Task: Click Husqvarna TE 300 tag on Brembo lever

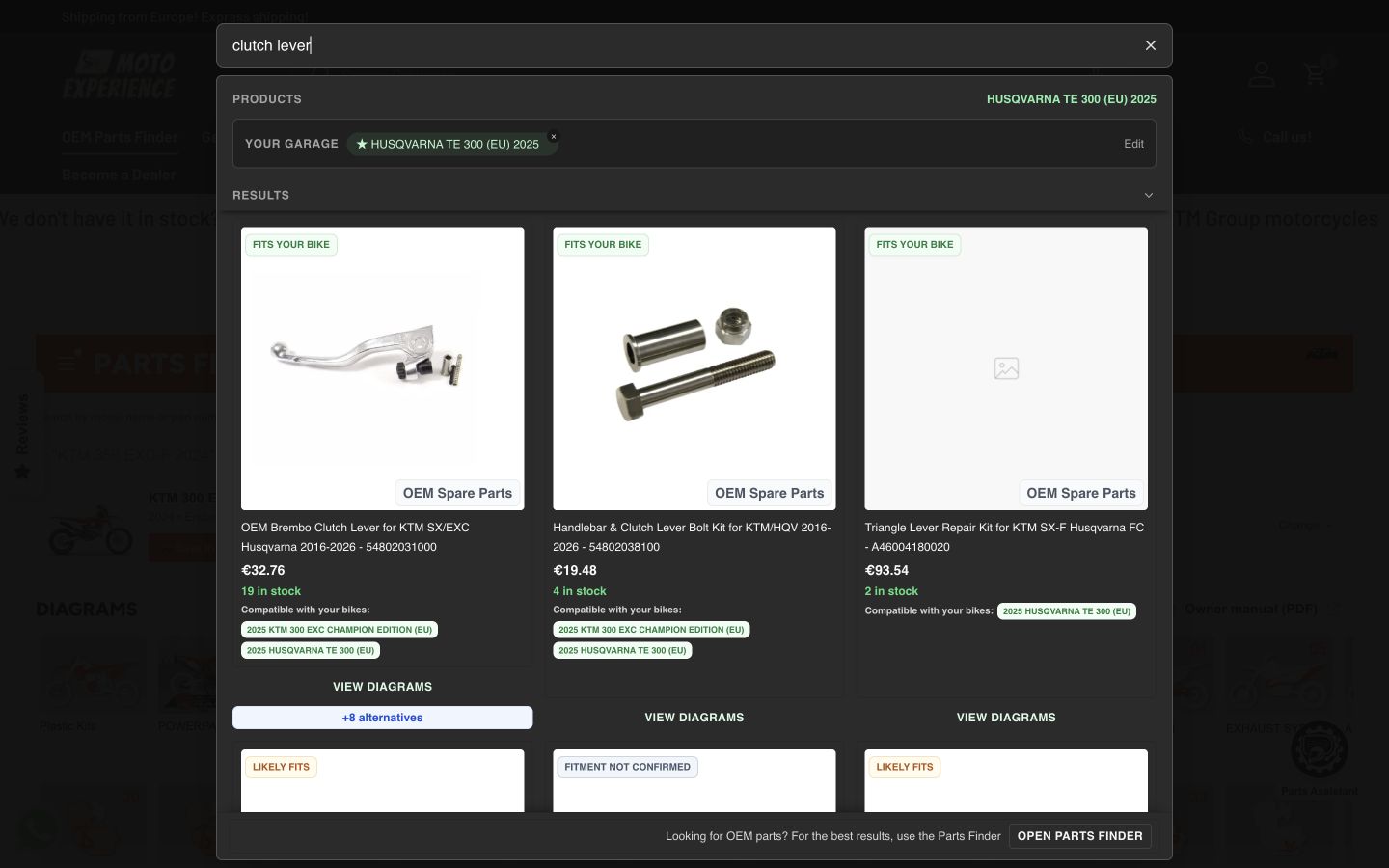Action: [311, 651]
